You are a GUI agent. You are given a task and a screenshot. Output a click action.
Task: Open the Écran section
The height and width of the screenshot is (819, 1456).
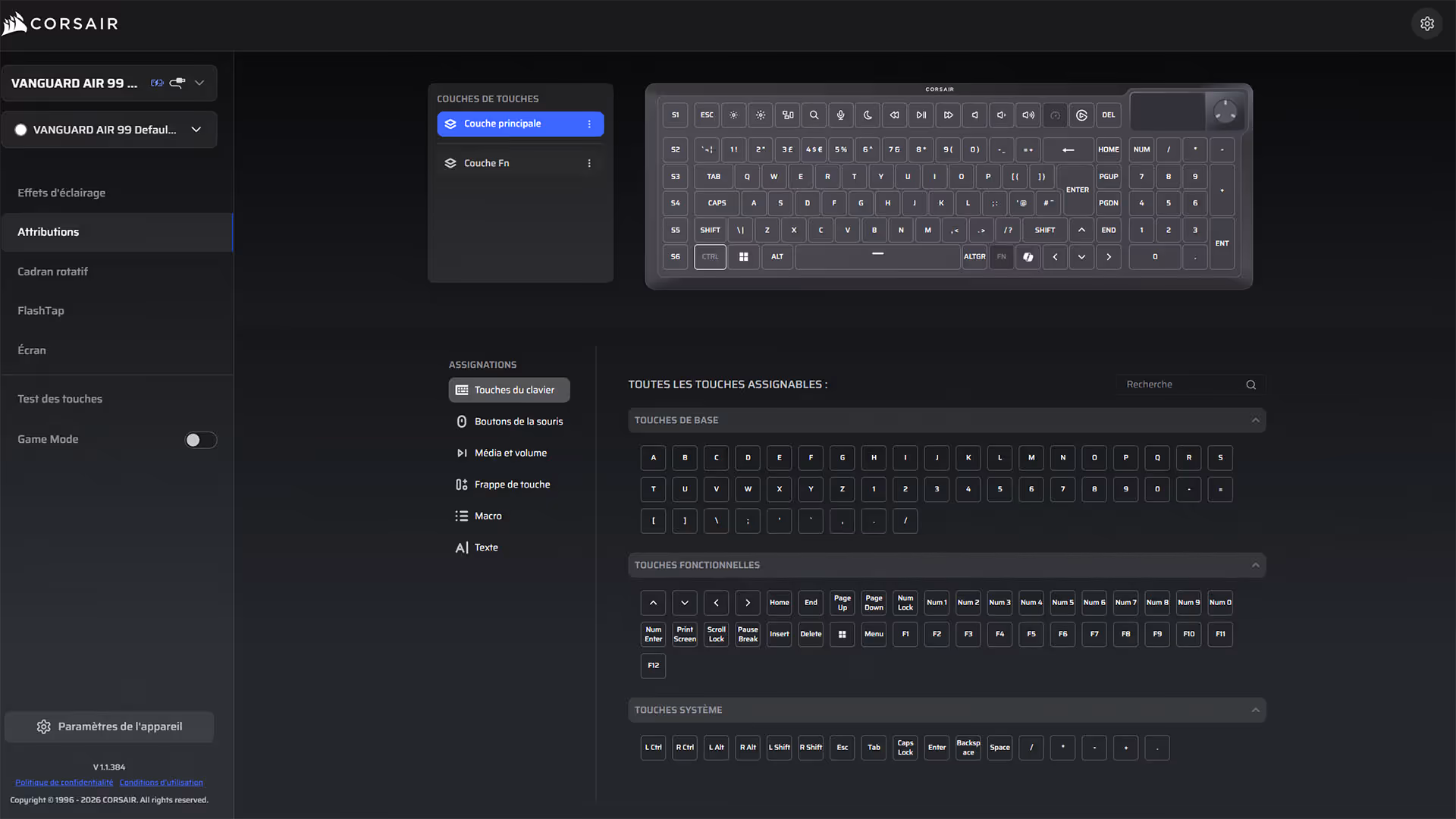coord(117,350)
